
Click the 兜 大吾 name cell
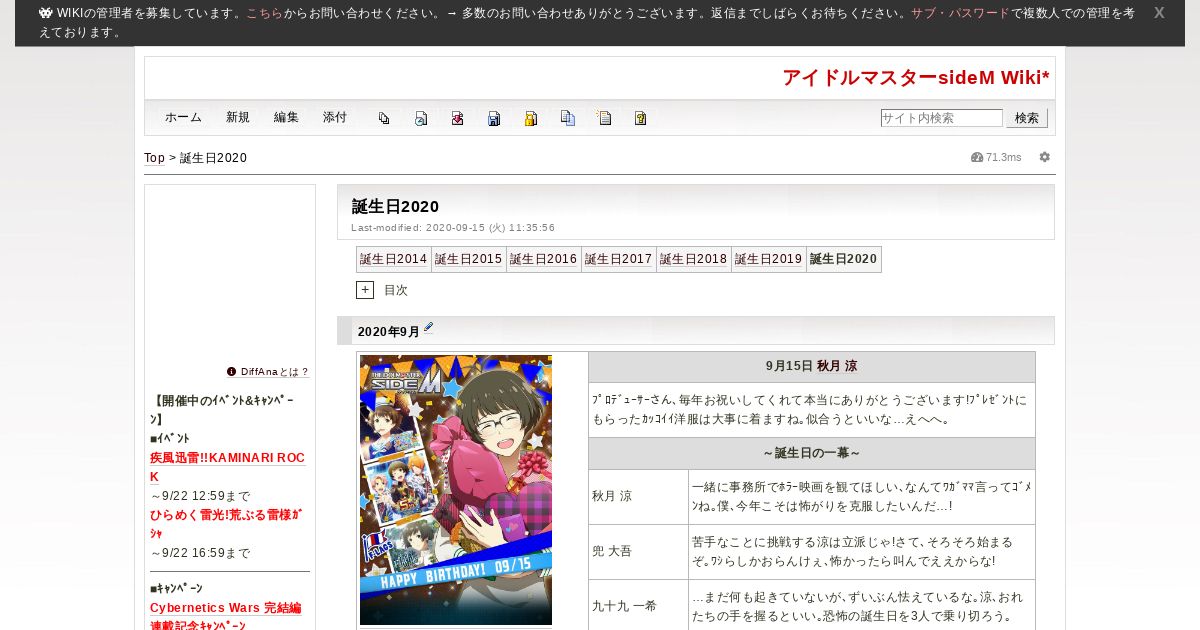pos(638,552)
